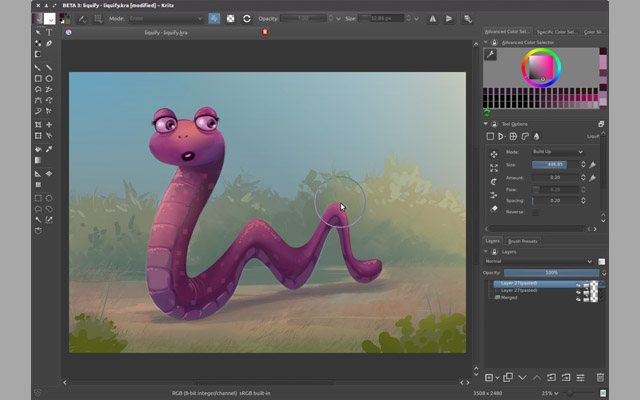Select the Line tool in toolbox
The height and width of the screenshot is (400, 640).
[x=49, y=67]
